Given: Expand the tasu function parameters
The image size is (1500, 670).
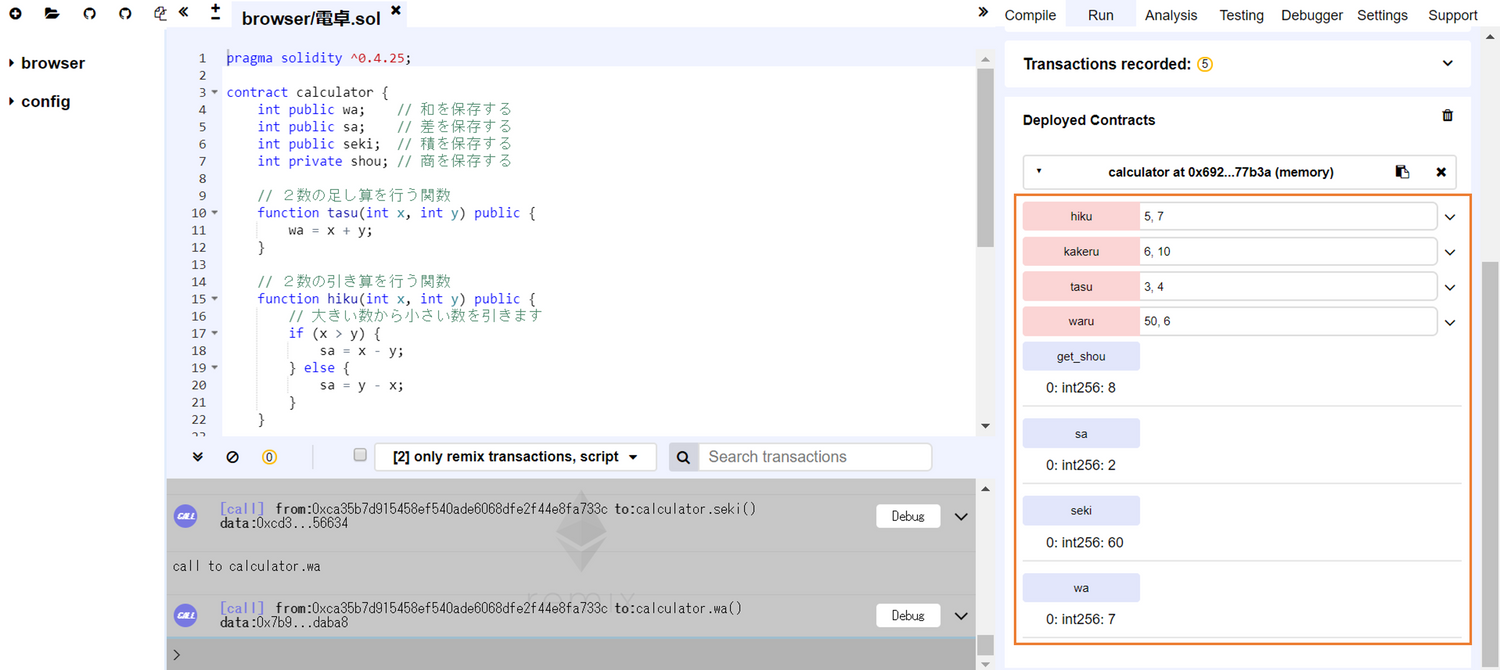Looking at the screenshot, I should click(1450, 287).
